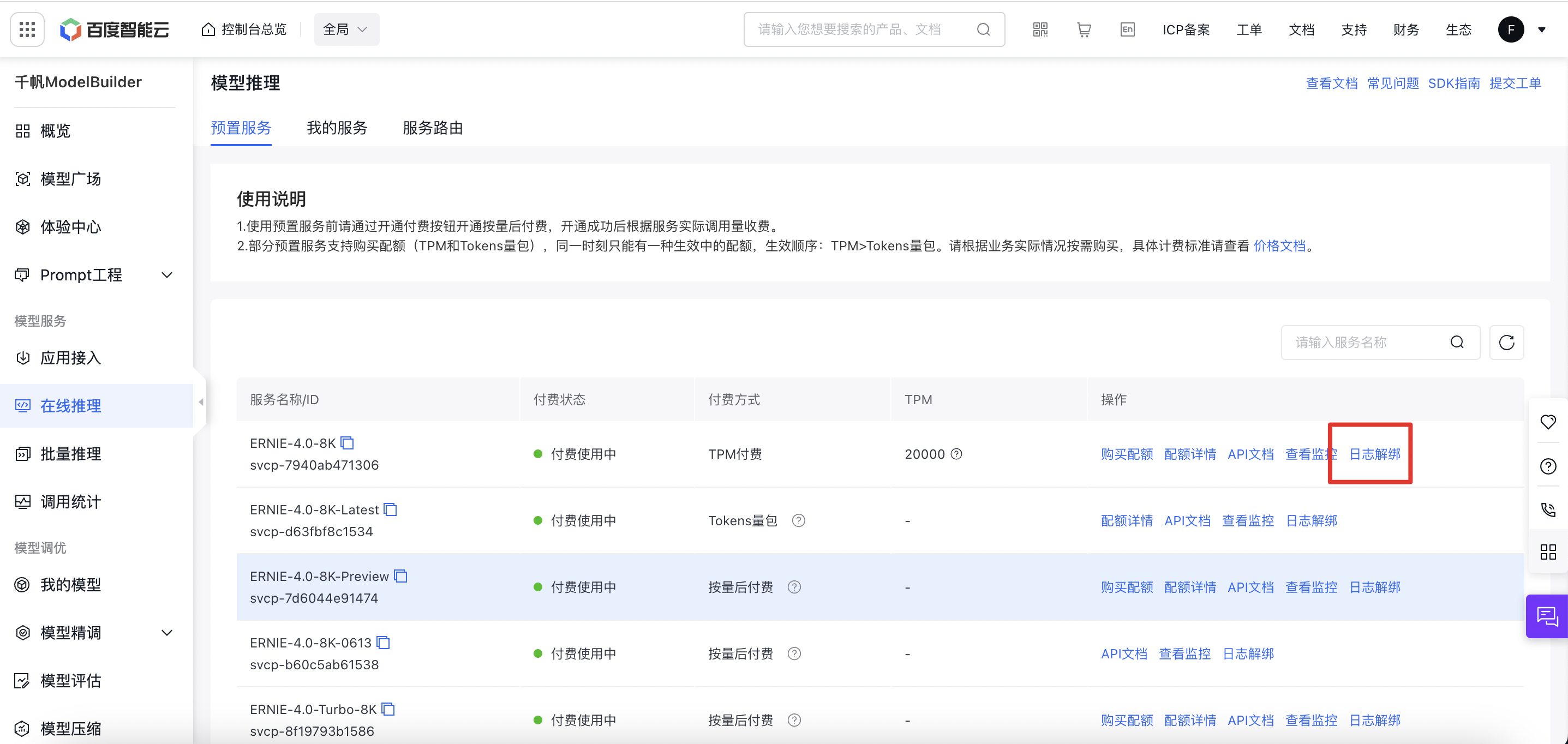Click the phone contact icon on right rail
Screen dimensions: 1568x744
click(x=1548, y=509)
